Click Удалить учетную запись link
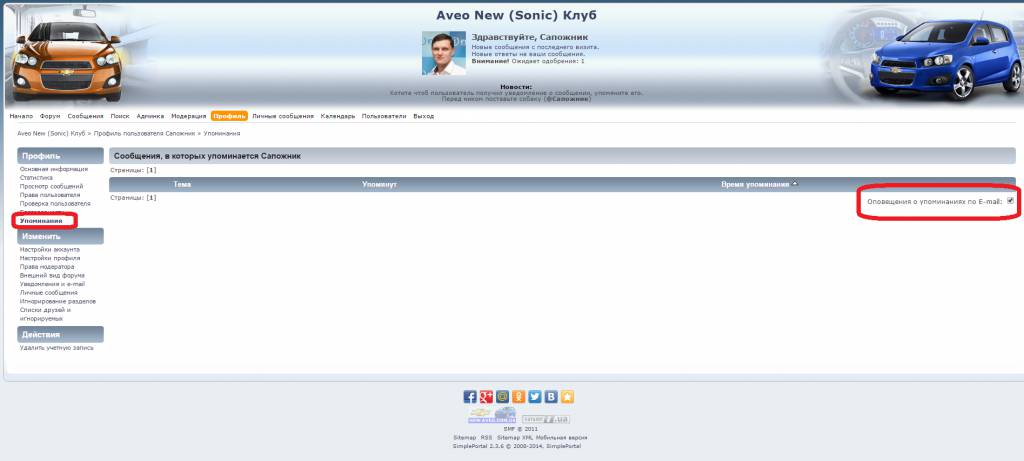Screen dimensions: 1024x461 point(59,348)
